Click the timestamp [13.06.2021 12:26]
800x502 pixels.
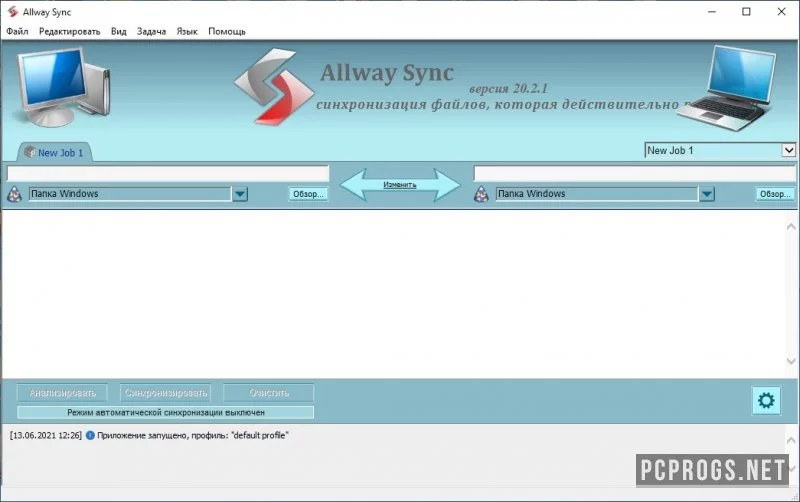(46, 436)
